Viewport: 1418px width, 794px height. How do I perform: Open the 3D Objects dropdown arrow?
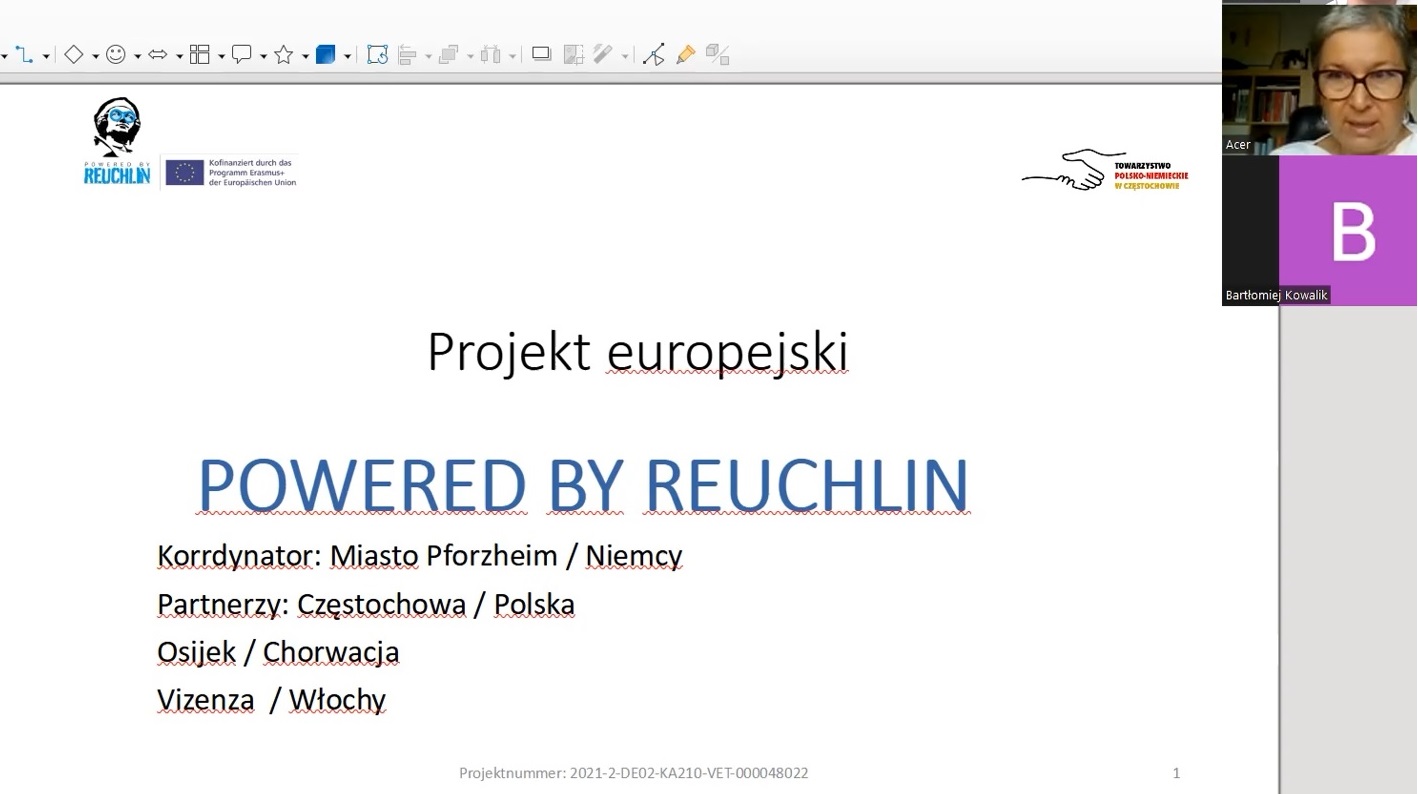347,57
